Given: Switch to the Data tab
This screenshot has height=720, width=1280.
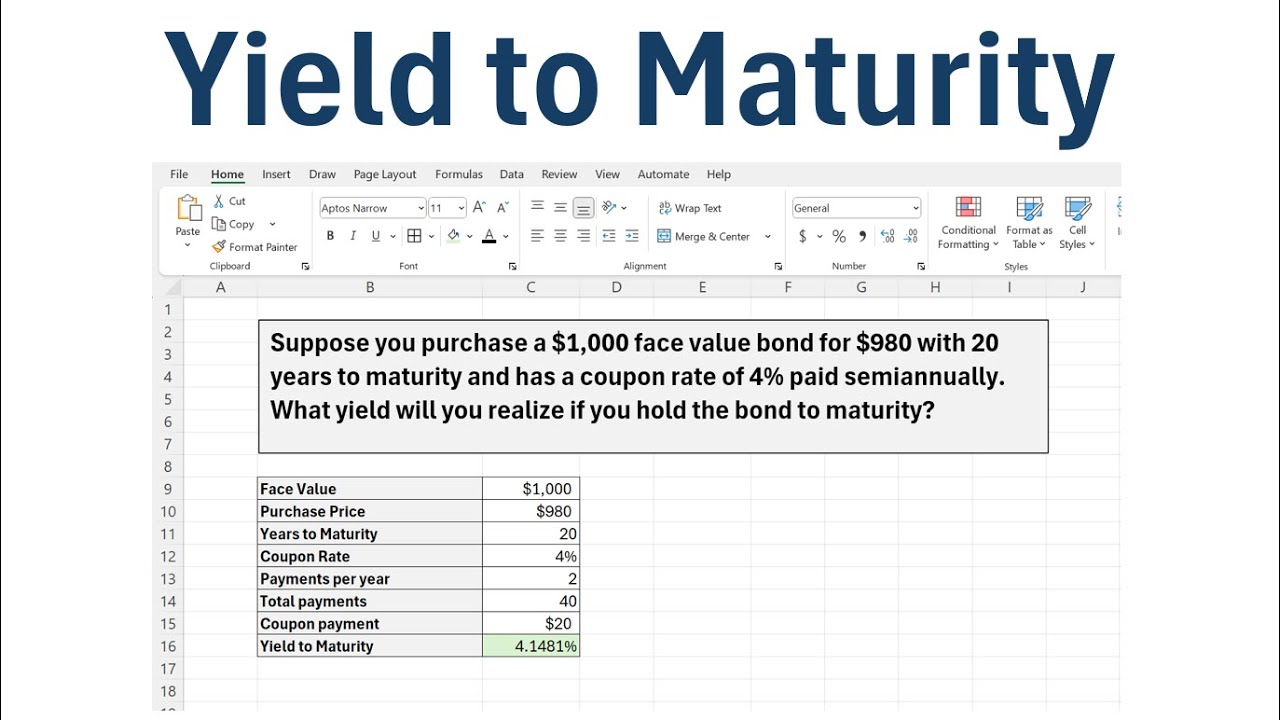Looking at the screenshot, I should tap(512, 174).
